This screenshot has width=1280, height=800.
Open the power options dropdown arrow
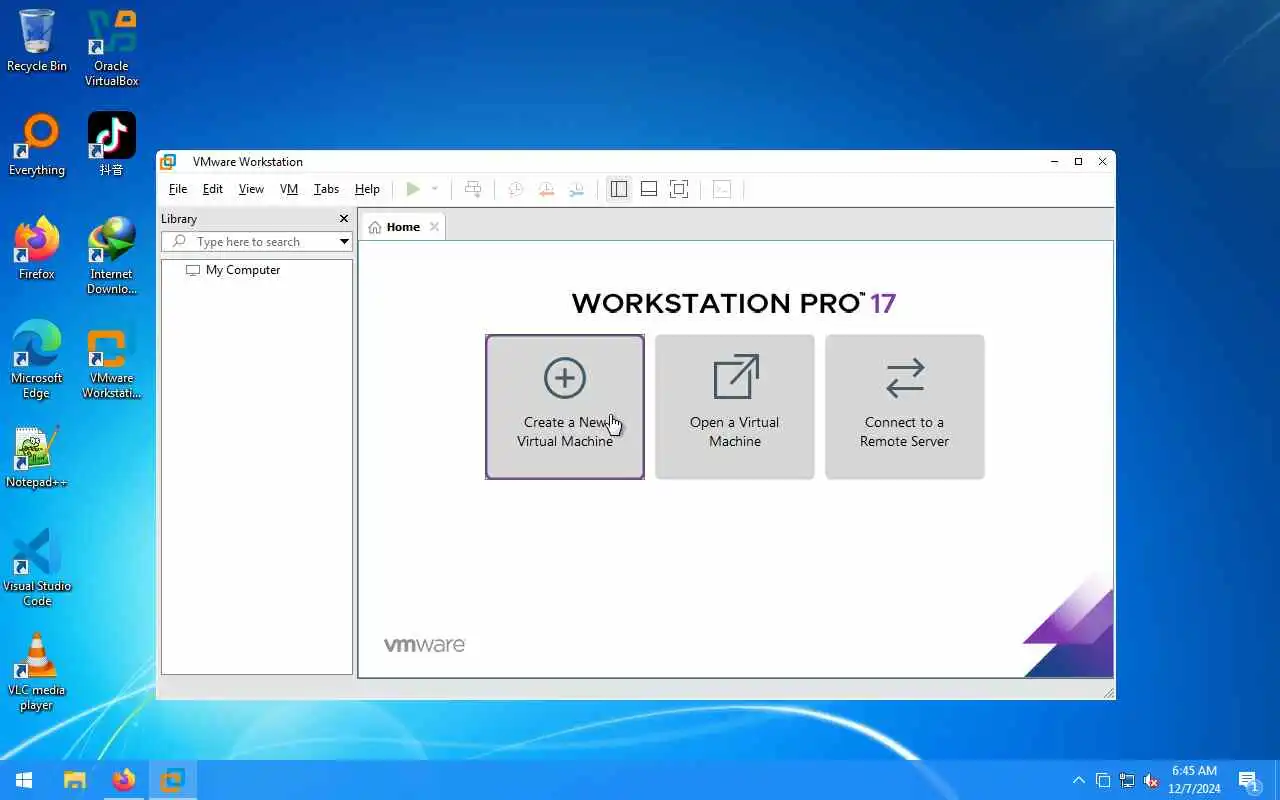tap(434, 189)
